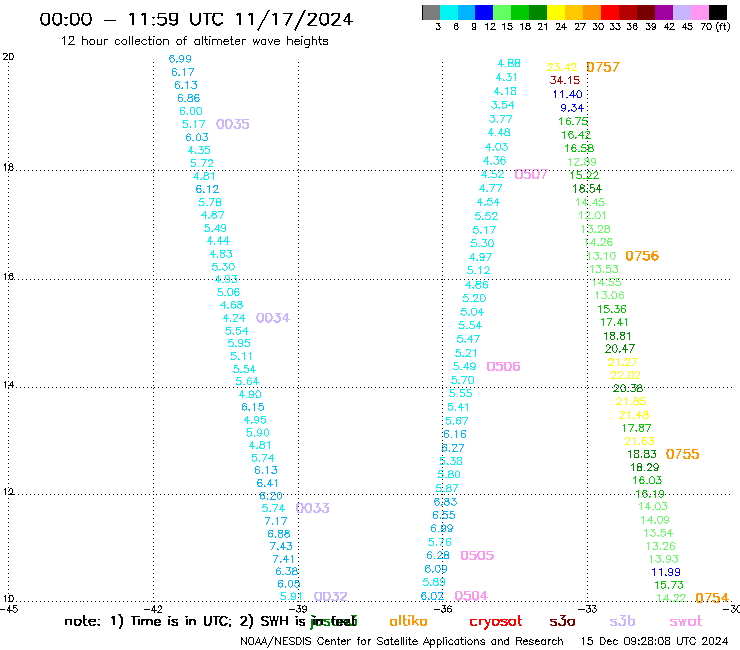Click the gray swatch in the color legend
740x650 pixels.
coord(431,12)
